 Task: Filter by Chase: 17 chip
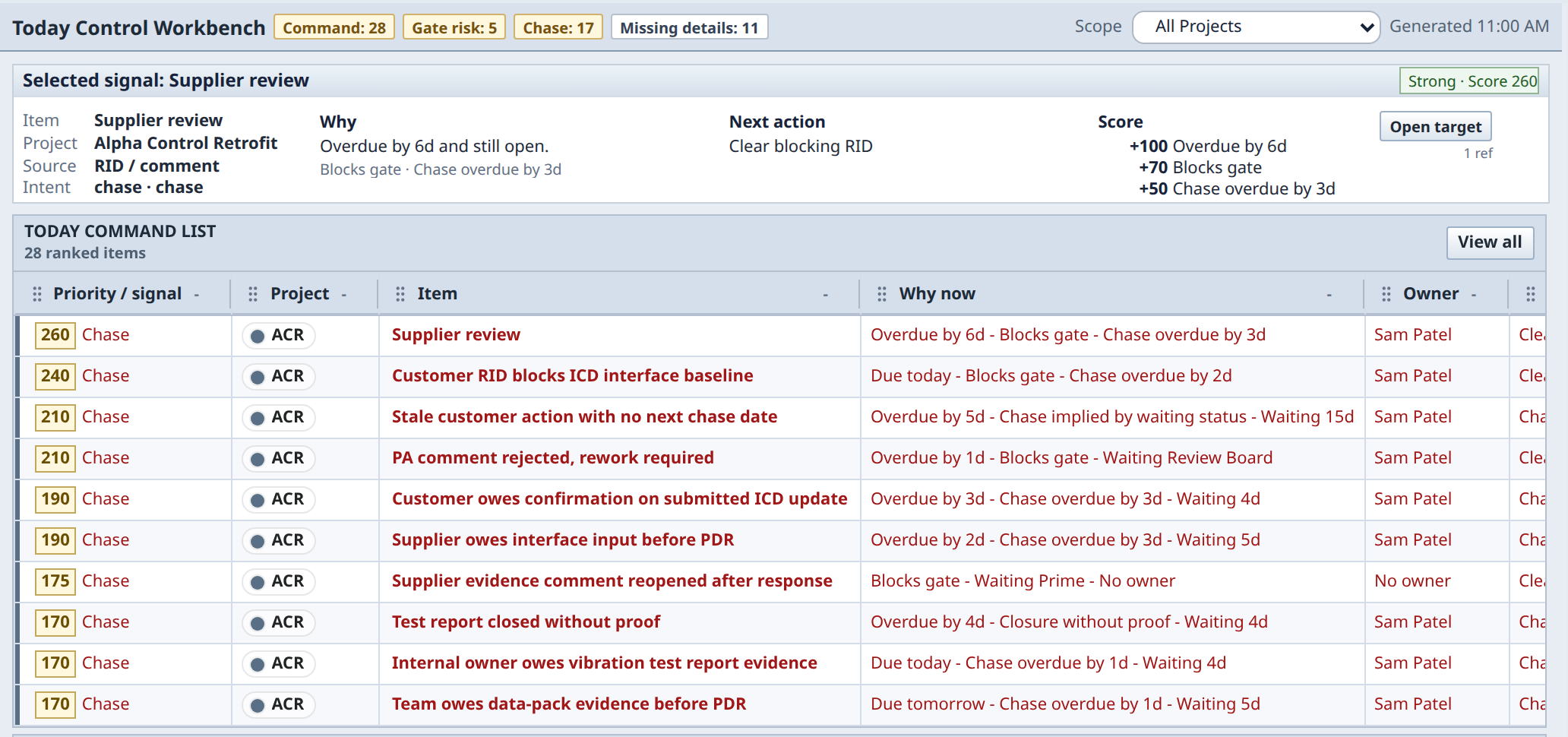click(558, 27)
